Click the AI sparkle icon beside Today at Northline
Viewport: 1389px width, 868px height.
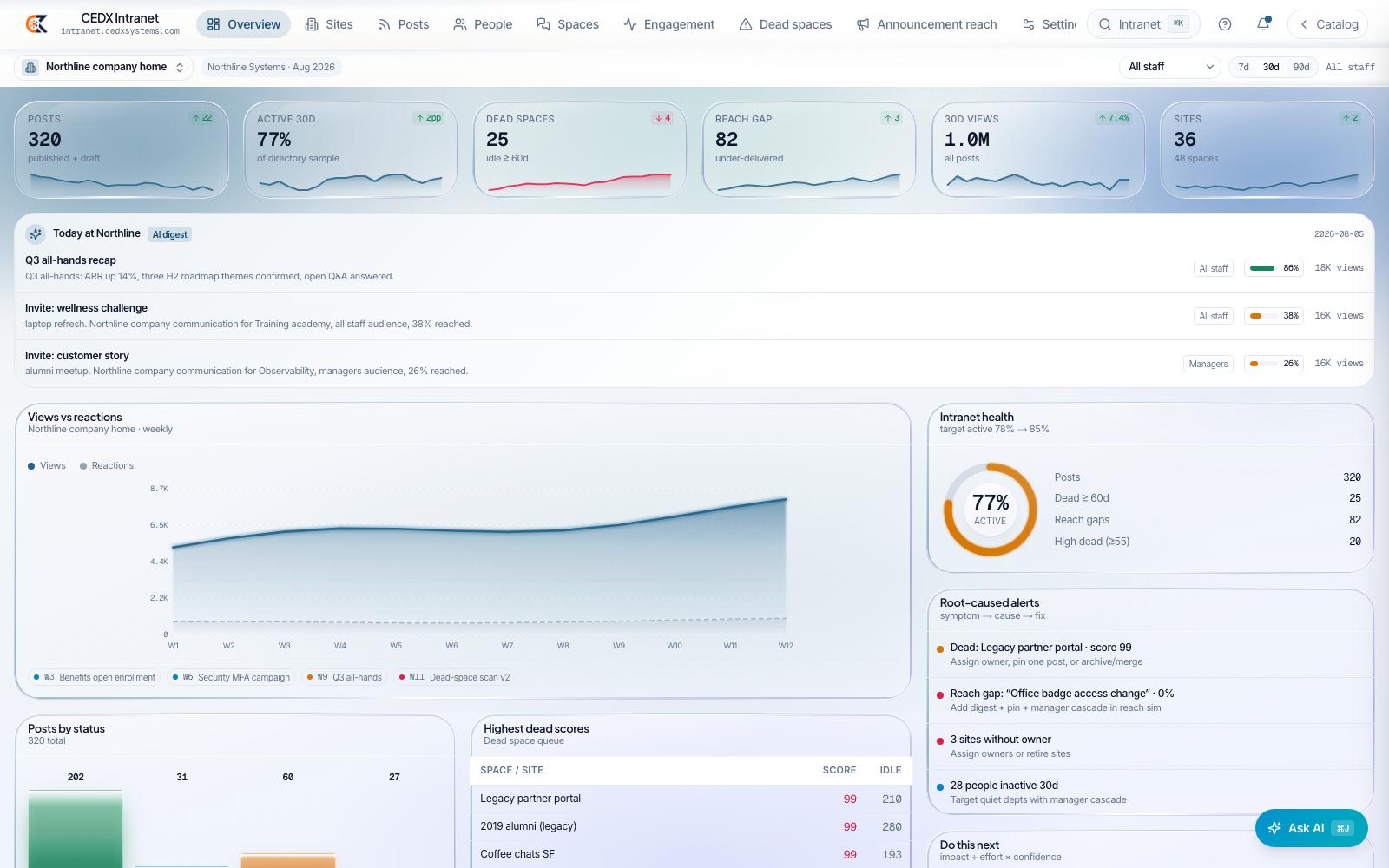click(x=36, y=233)
